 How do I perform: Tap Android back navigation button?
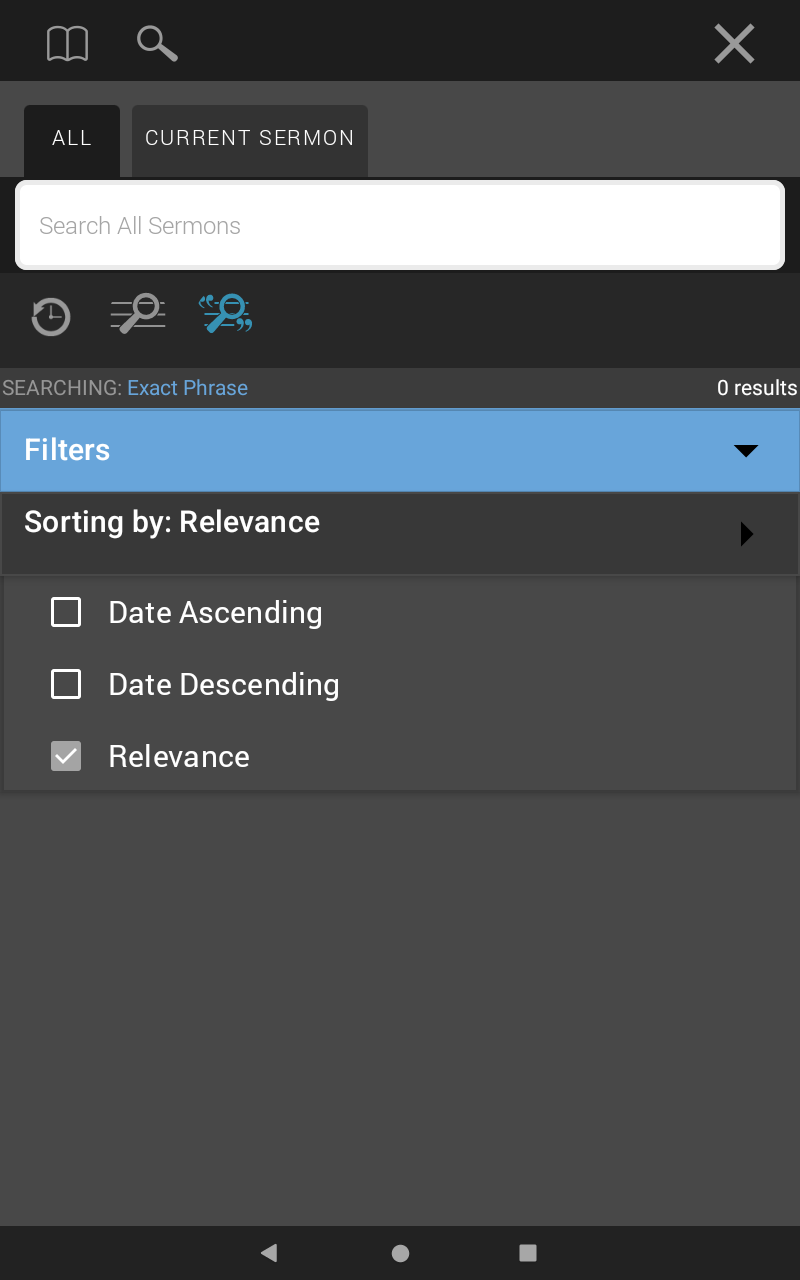268,1252
